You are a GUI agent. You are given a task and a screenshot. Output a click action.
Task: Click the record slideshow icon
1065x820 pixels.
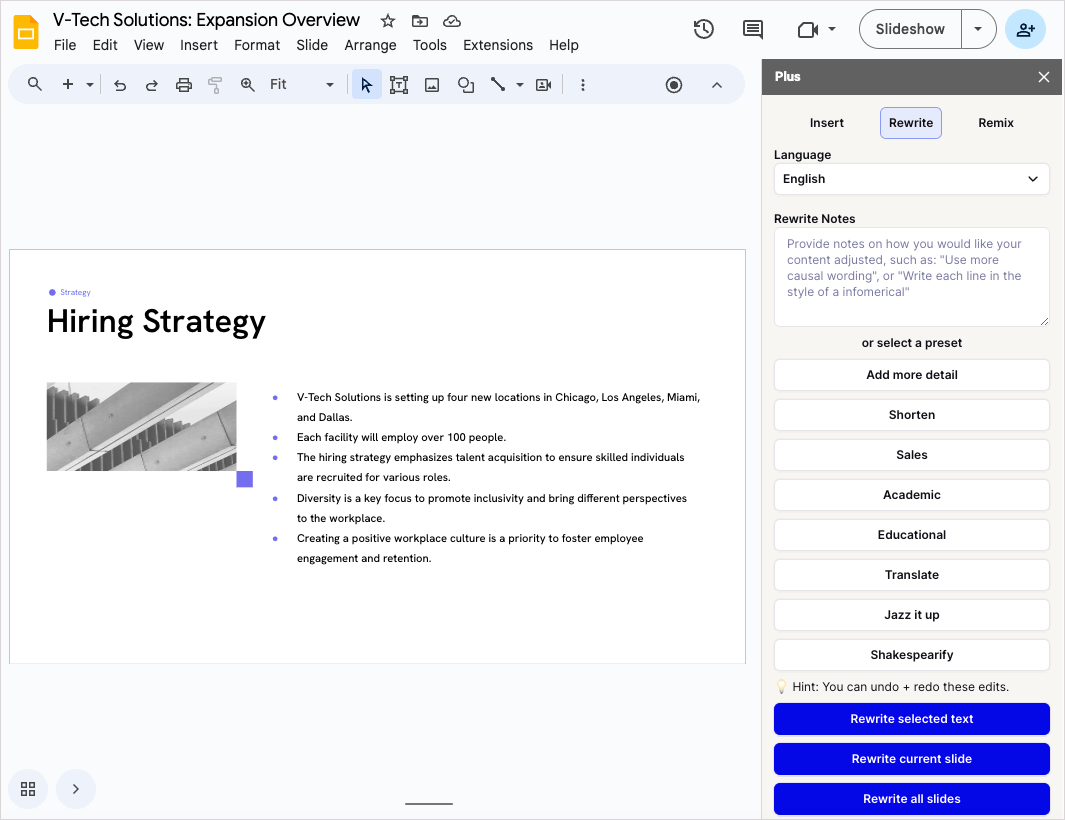(674, 85)
